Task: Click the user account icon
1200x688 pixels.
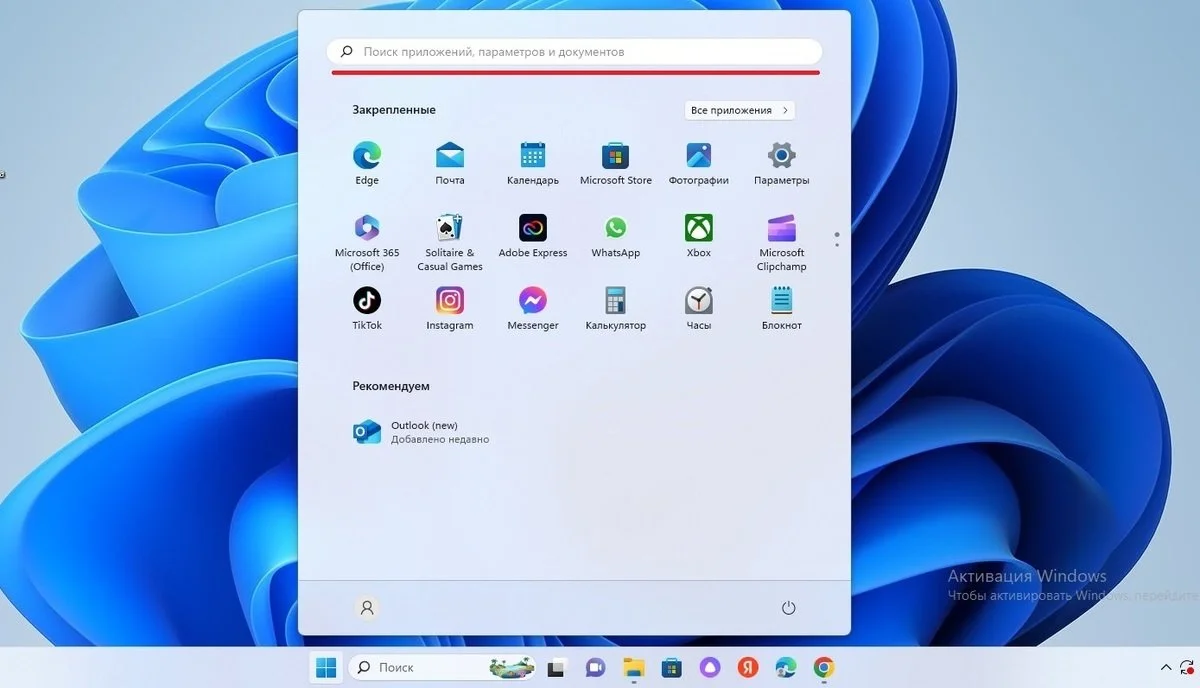Action: (x=367, y=607)
